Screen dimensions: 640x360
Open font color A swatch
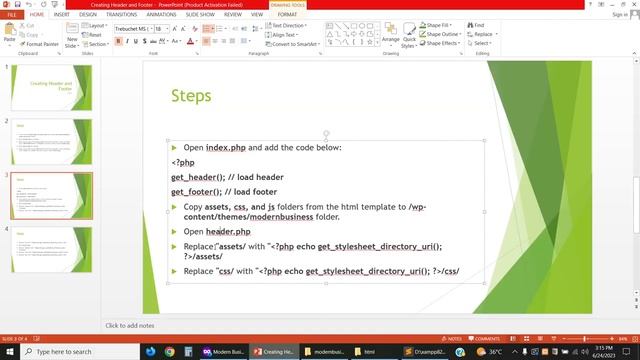190,41
